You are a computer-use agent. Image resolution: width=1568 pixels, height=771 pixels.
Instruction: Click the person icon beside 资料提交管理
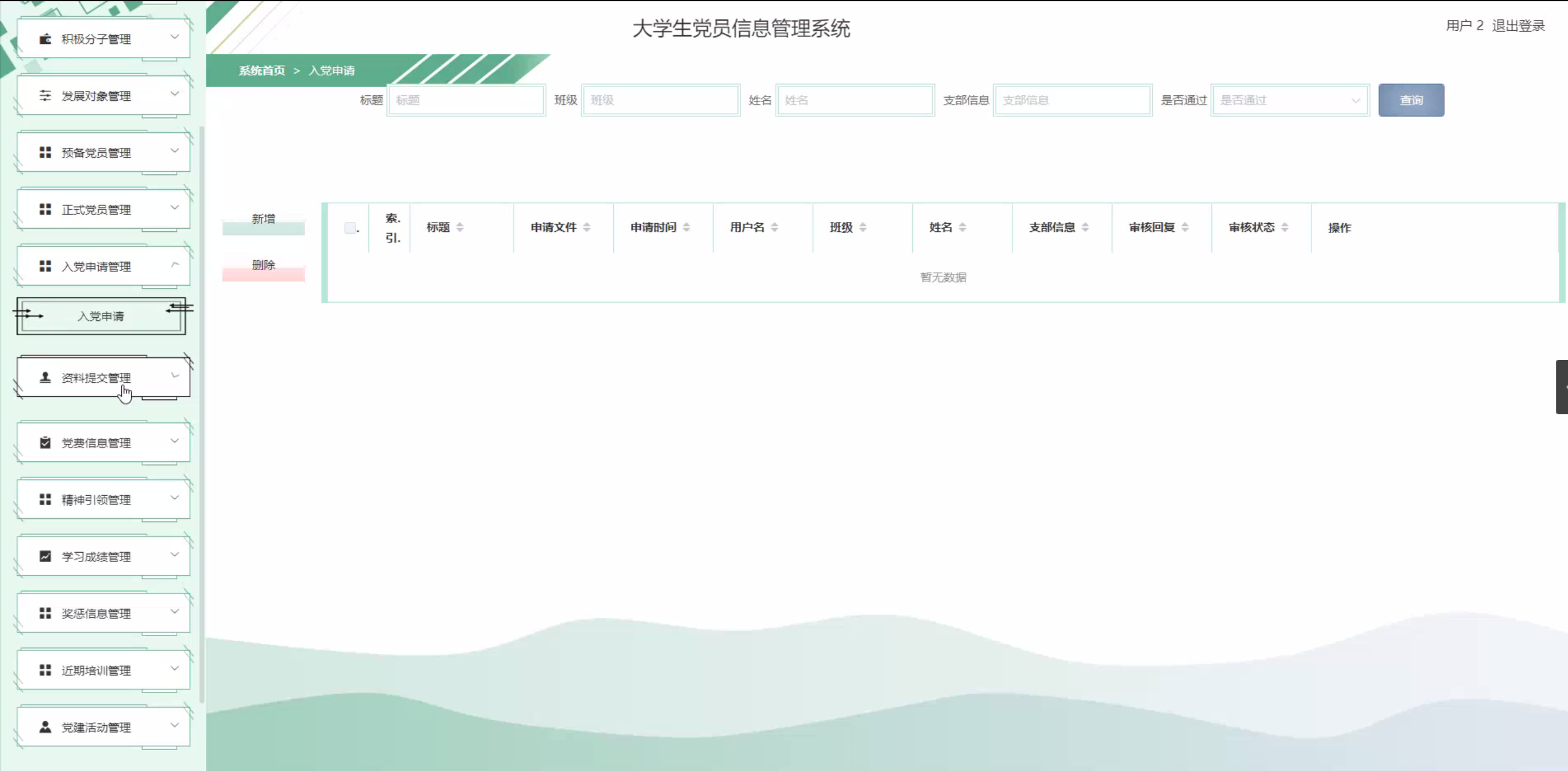pyautogui.click(x=45, y=377)
